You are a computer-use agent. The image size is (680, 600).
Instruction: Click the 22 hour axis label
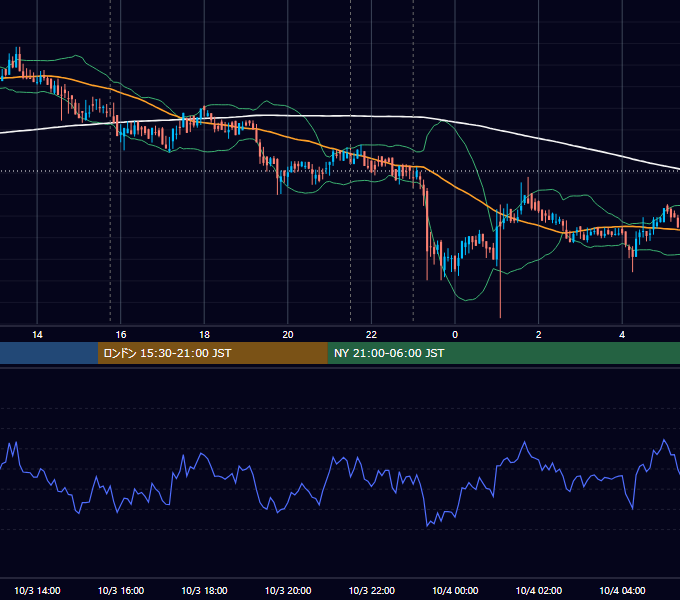[x=372, y=335]
